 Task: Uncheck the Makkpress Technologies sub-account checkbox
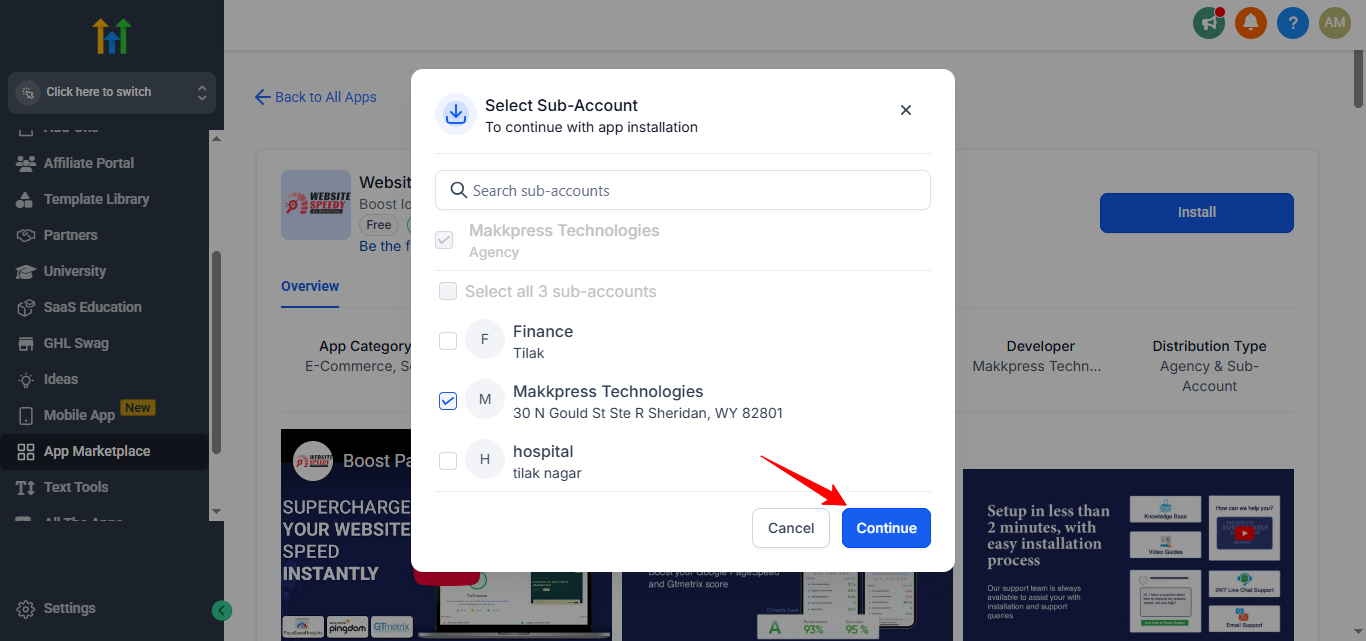(448, 401)
